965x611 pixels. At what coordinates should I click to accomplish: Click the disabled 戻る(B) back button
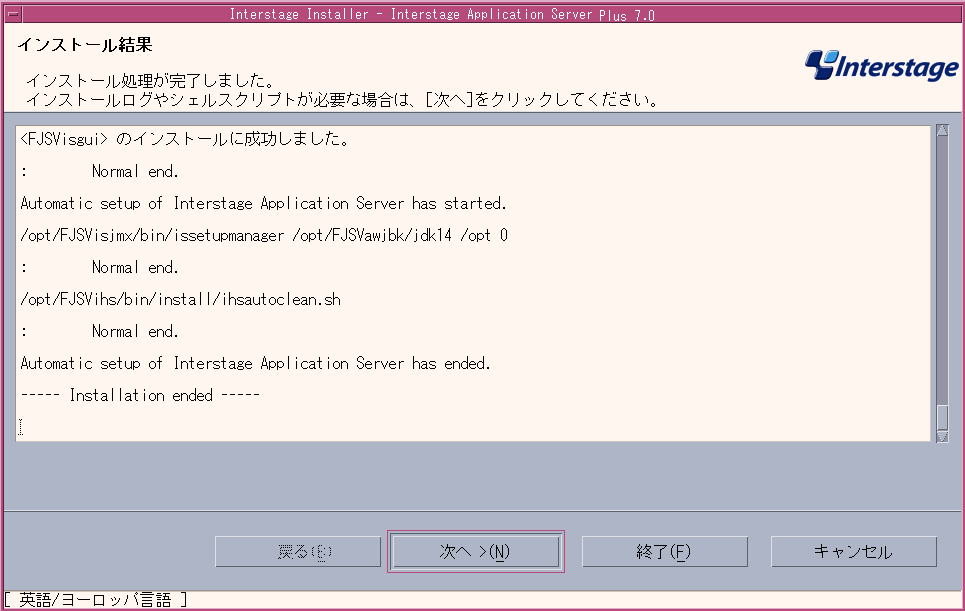pos(298,551)
